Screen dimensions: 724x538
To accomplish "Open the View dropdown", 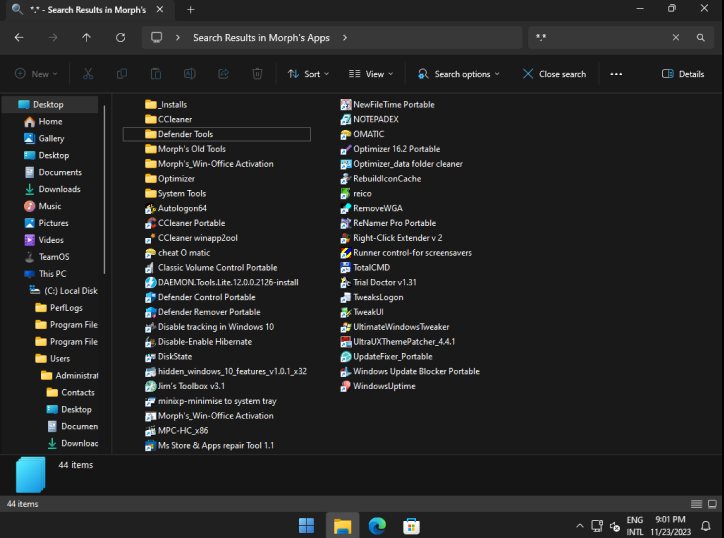I will coord(371,74).
